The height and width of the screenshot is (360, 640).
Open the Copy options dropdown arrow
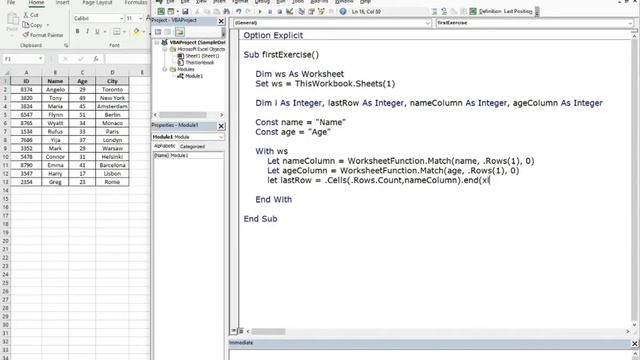pos(48,25)
